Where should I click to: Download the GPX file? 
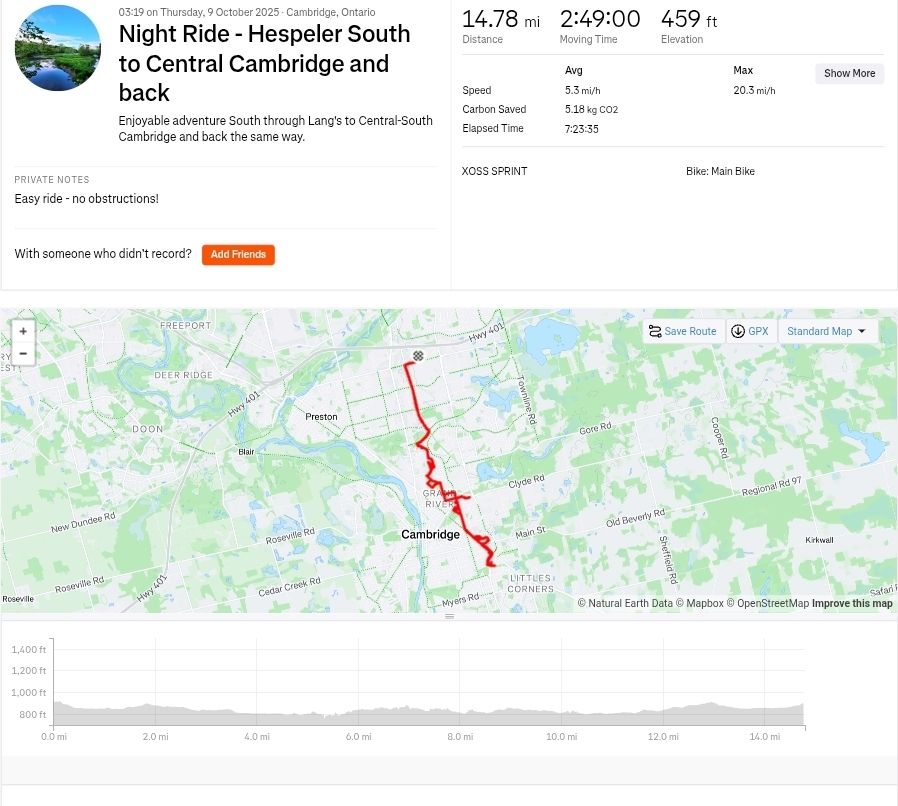coord(750,331)
